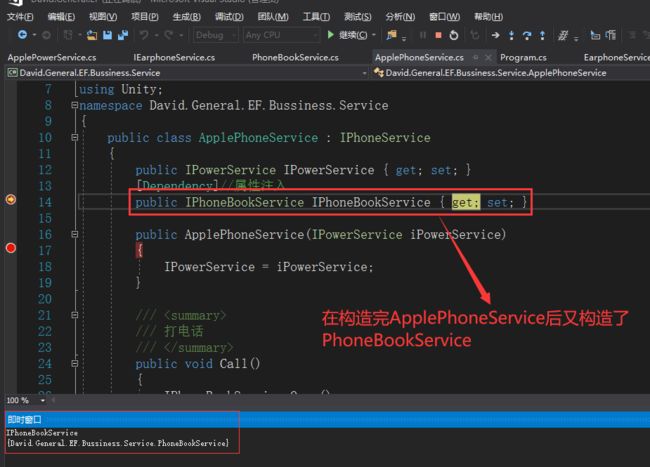This screenshot has height=467, width=650.
Task: Click the code map icon right of Step Out
Action: tap(563, 35)
